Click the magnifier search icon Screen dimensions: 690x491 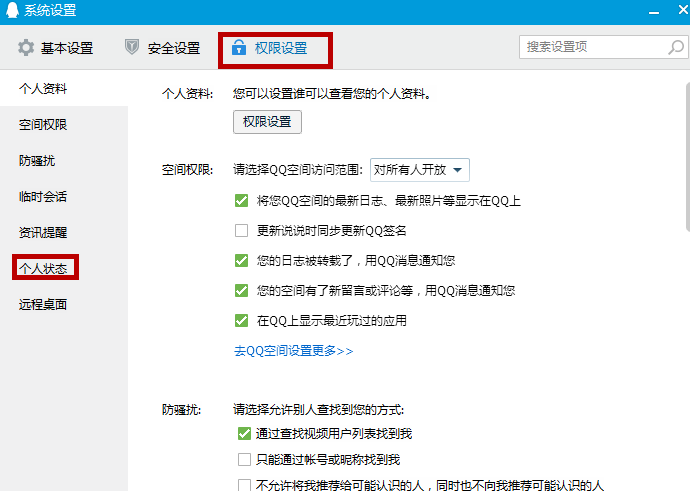click(x=676, y=47)
